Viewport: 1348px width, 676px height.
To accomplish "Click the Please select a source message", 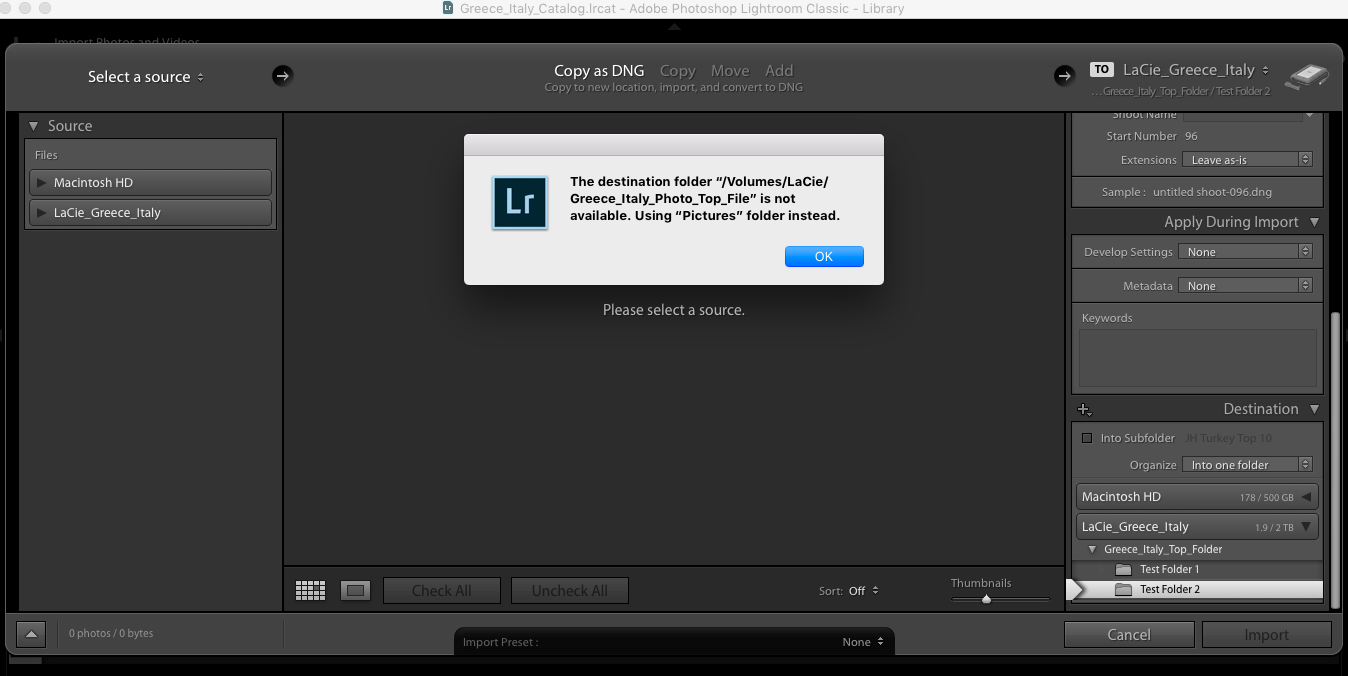I will coord(674,310).
